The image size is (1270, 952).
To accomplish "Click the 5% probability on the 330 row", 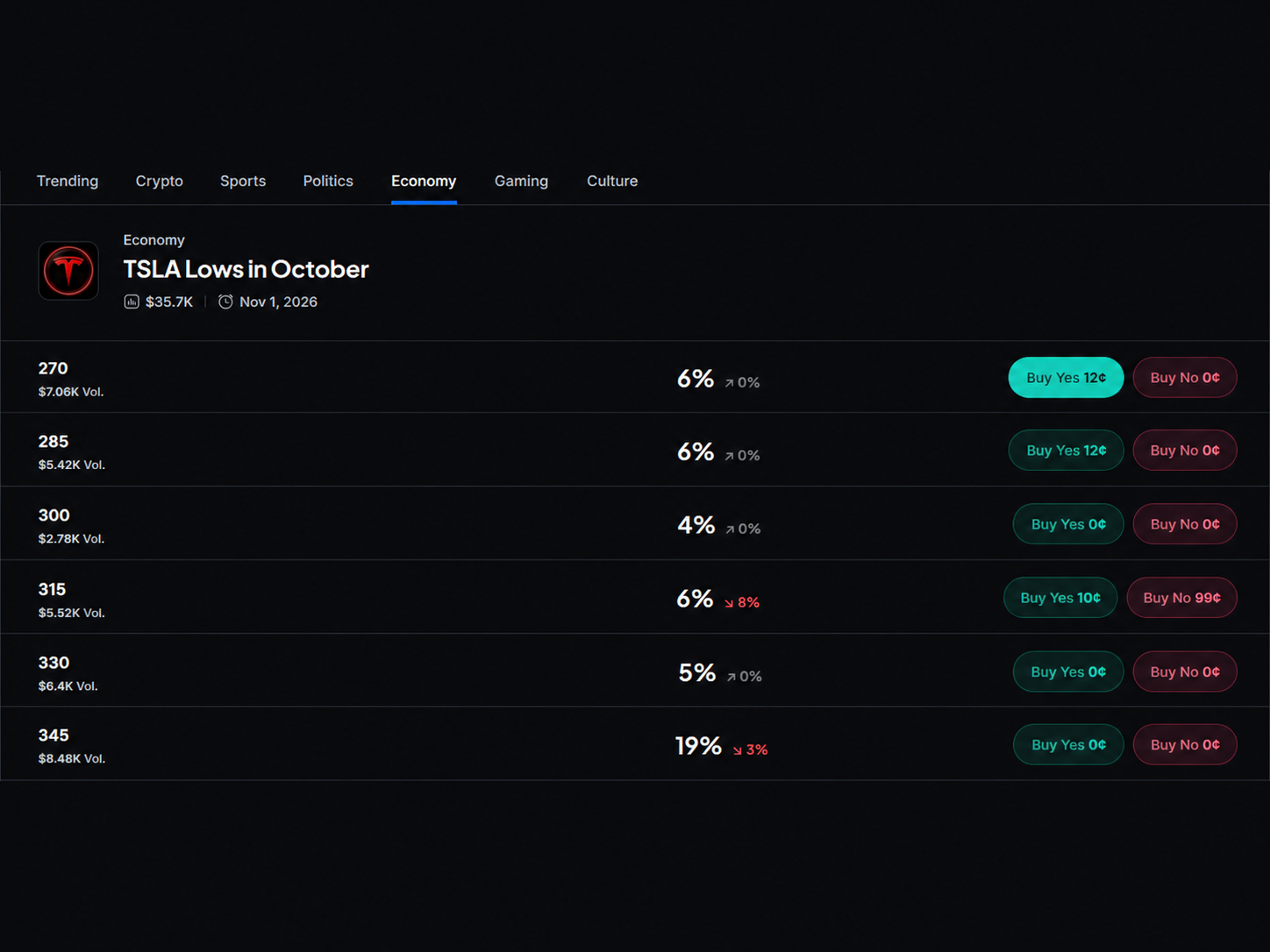I will pos(697,672).
